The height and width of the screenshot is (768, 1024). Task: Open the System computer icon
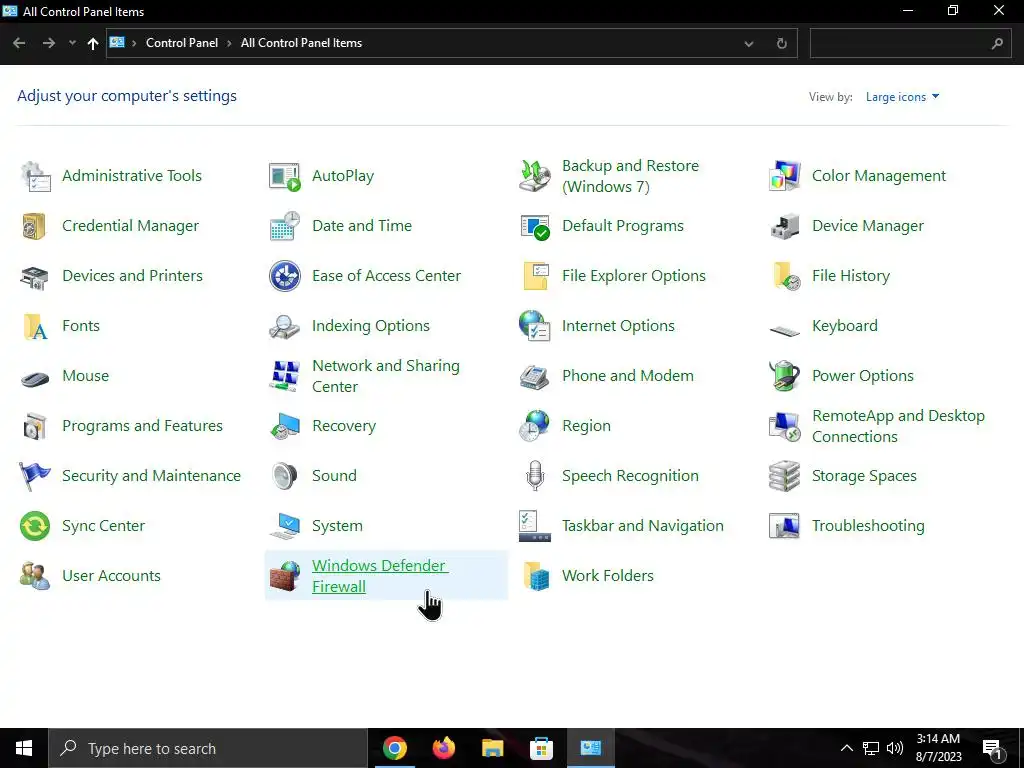285,526
